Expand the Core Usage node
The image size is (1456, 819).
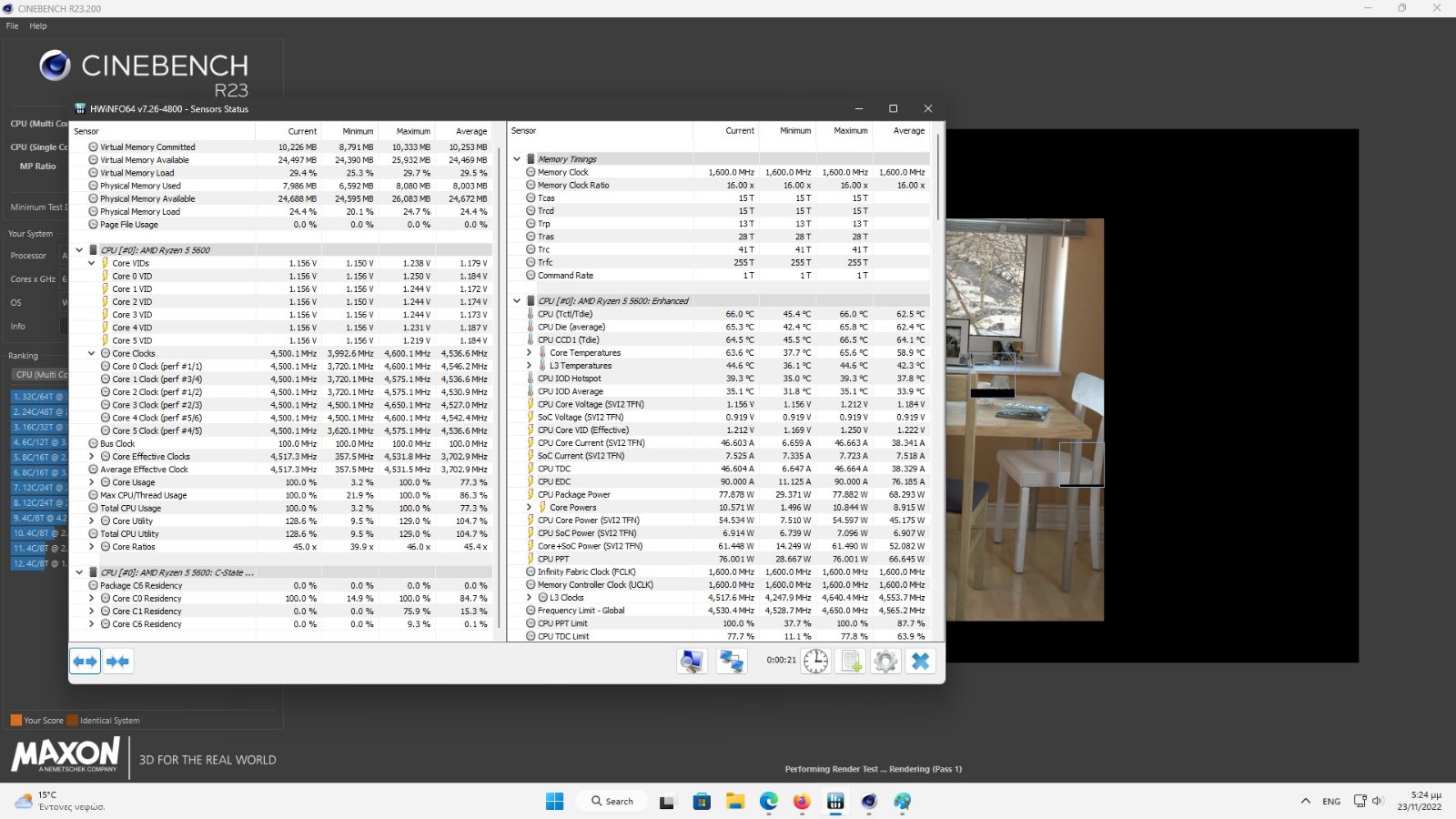click(x=92, y=482)
